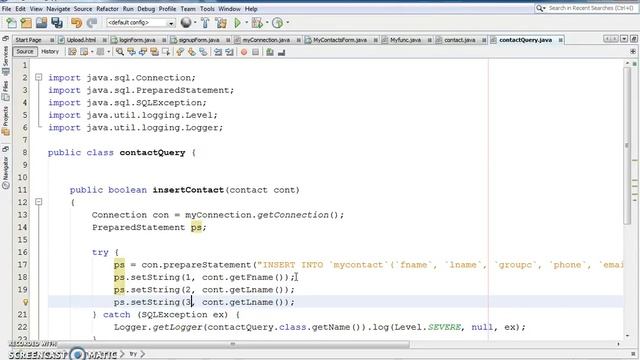Close the Myfunc.java tab

429,40
